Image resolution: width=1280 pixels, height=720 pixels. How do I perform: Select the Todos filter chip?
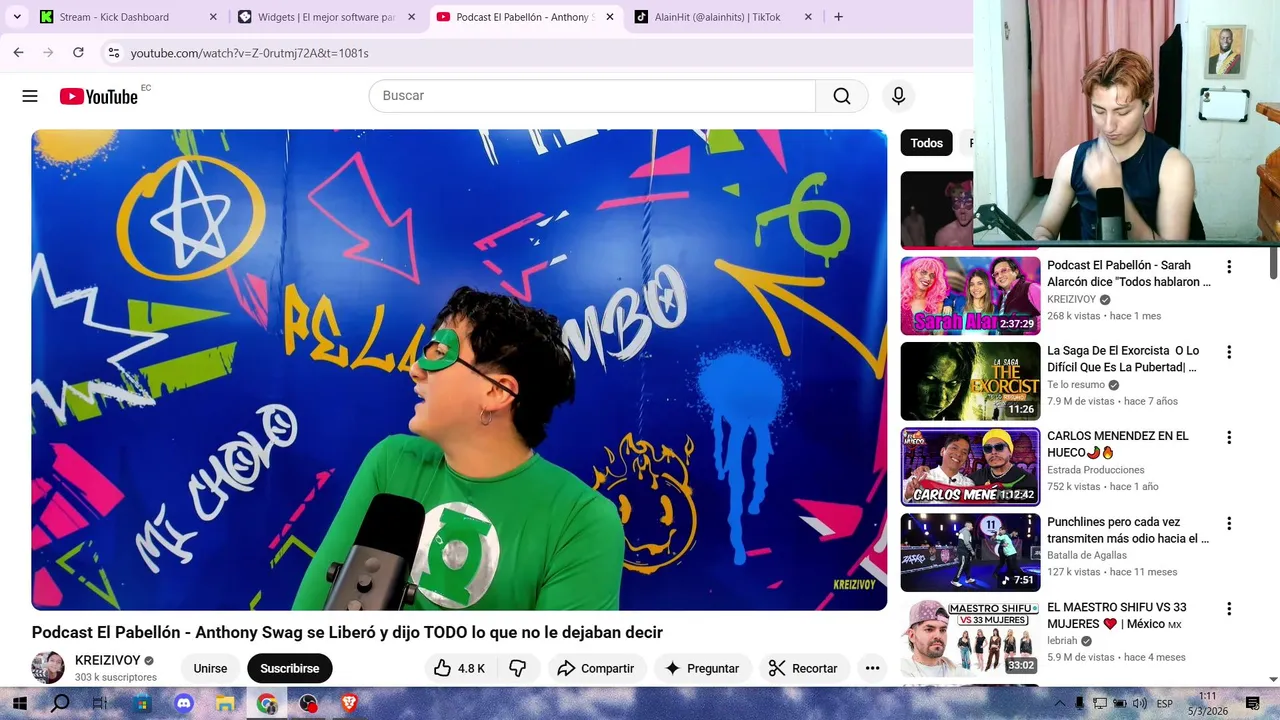[926, 143]
